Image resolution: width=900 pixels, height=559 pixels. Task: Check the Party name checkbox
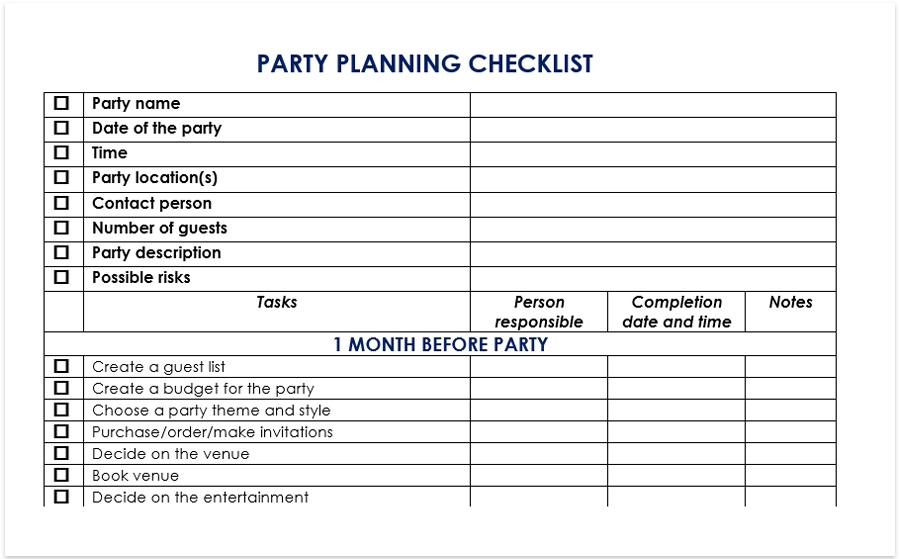click(x=62, y=103)
